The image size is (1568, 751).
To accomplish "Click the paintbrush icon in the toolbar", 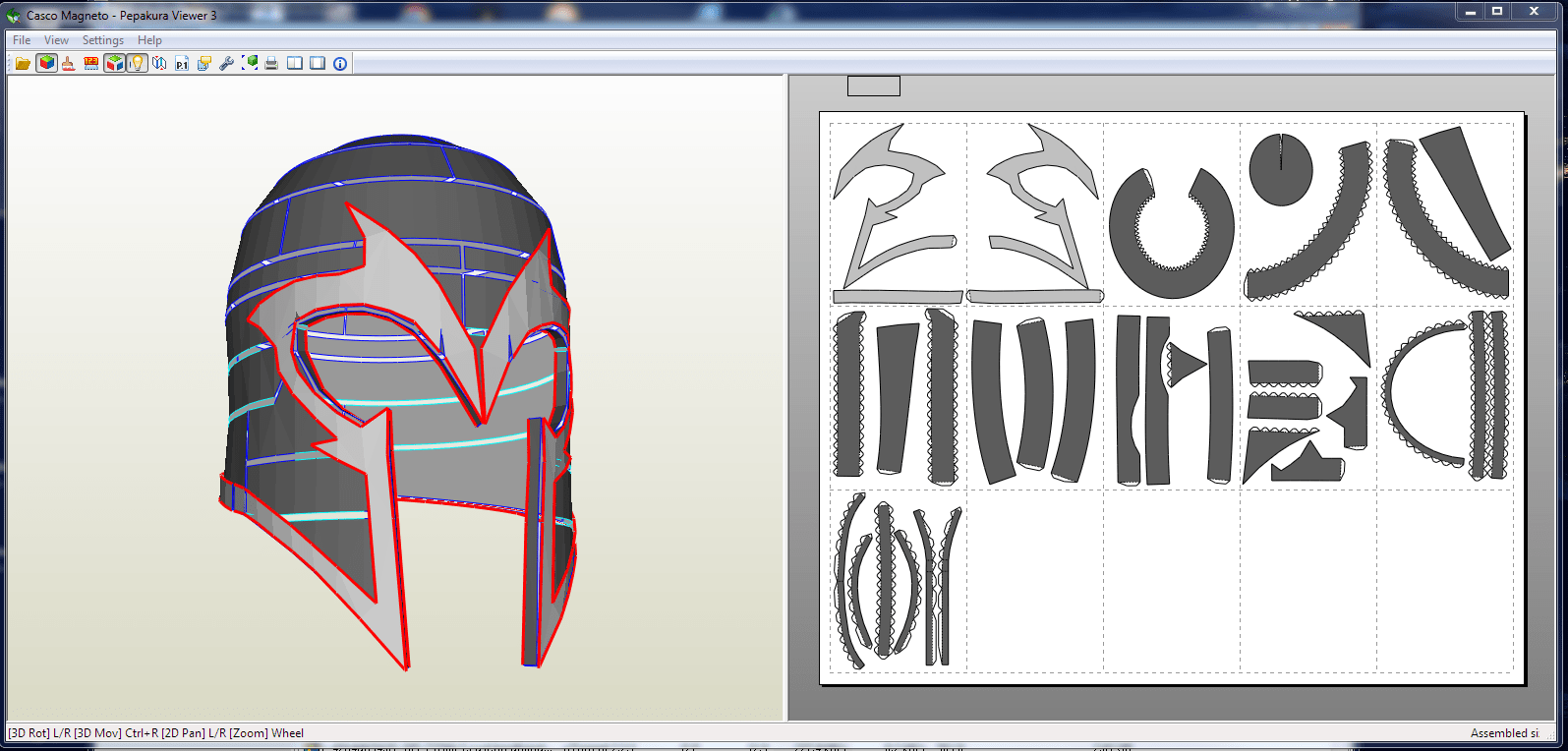I will pos(68,64).
